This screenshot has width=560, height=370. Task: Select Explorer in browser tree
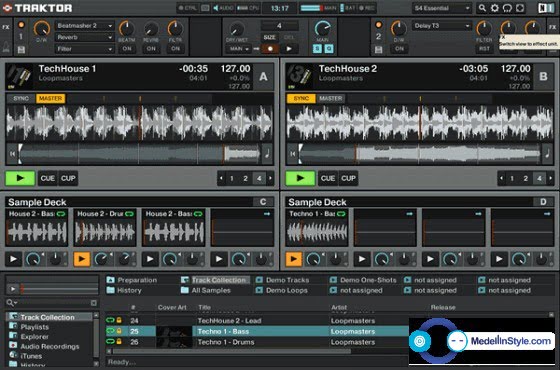34,336
